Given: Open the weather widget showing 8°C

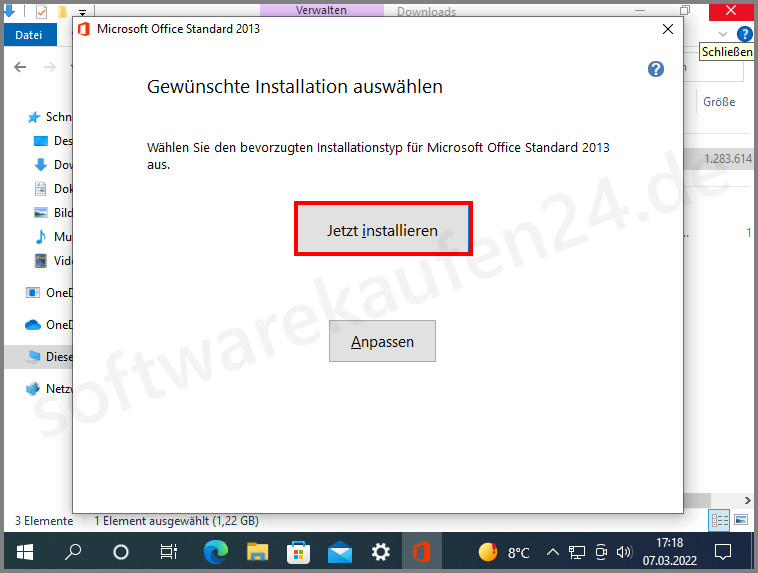Looking at the screenshot, I should 504,552.
